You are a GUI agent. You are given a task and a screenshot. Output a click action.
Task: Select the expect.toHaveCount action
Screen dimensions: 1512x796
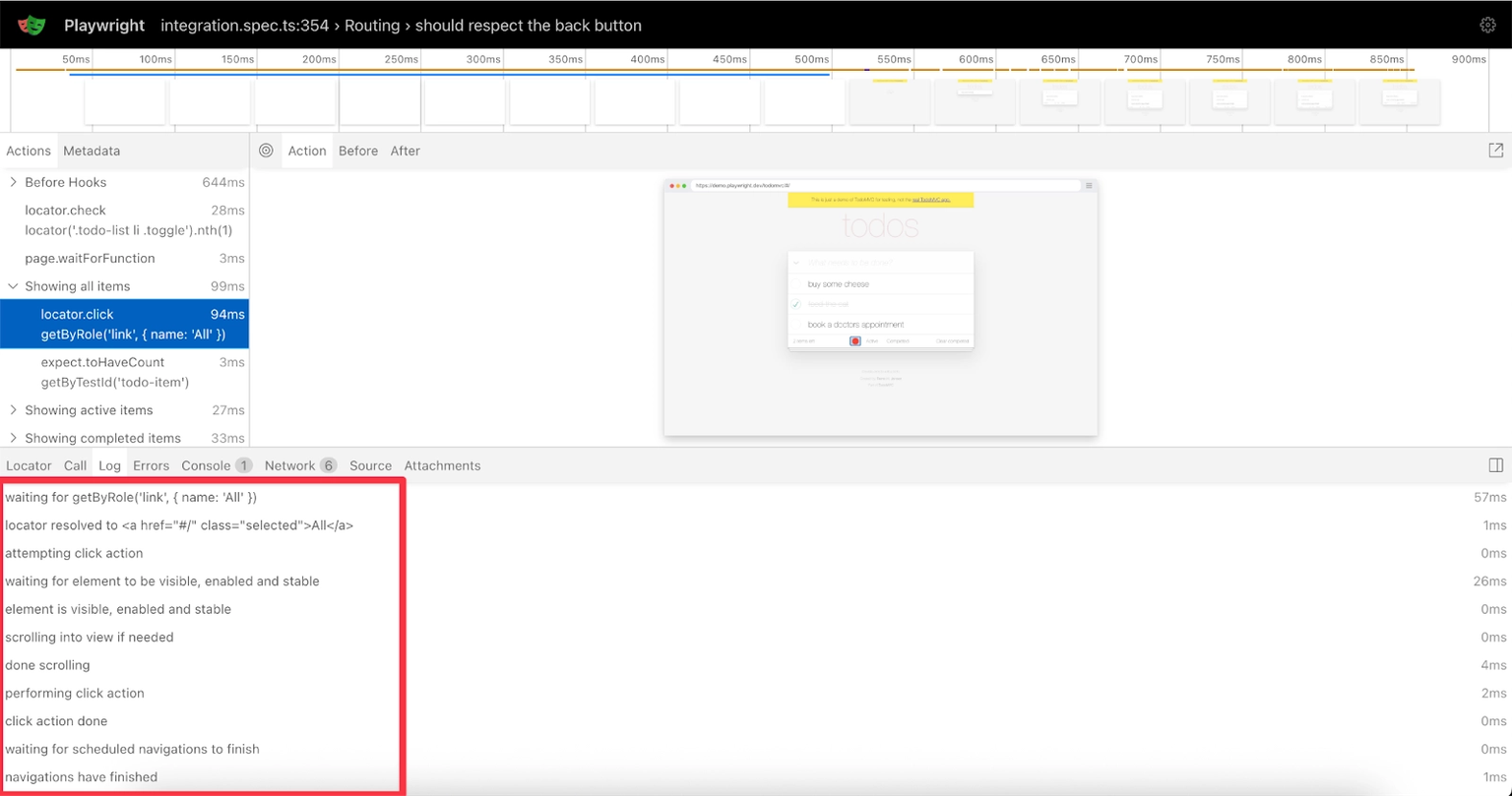coord(124,372)
